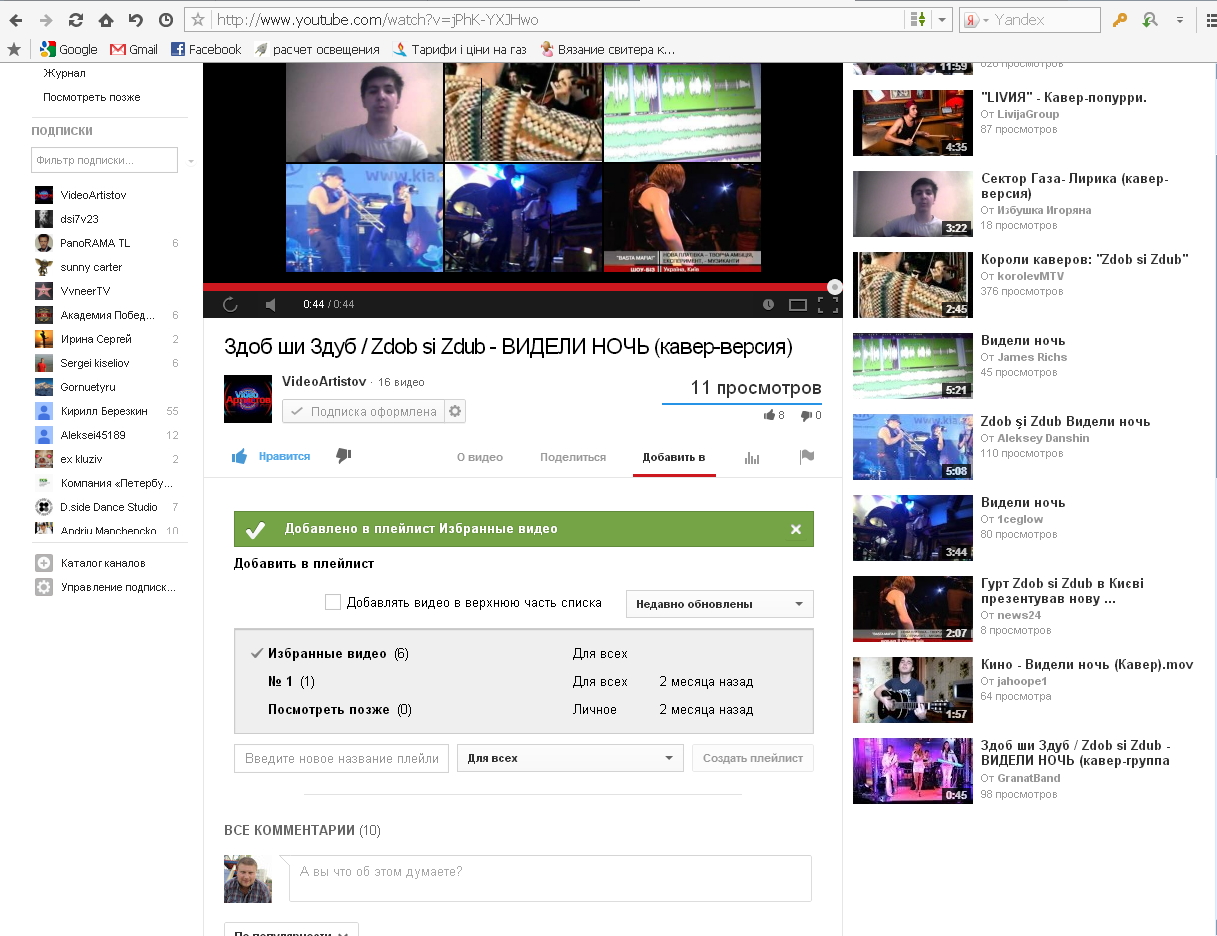Open Посмотреть позже in left sidebar

[x=92, y=97]
